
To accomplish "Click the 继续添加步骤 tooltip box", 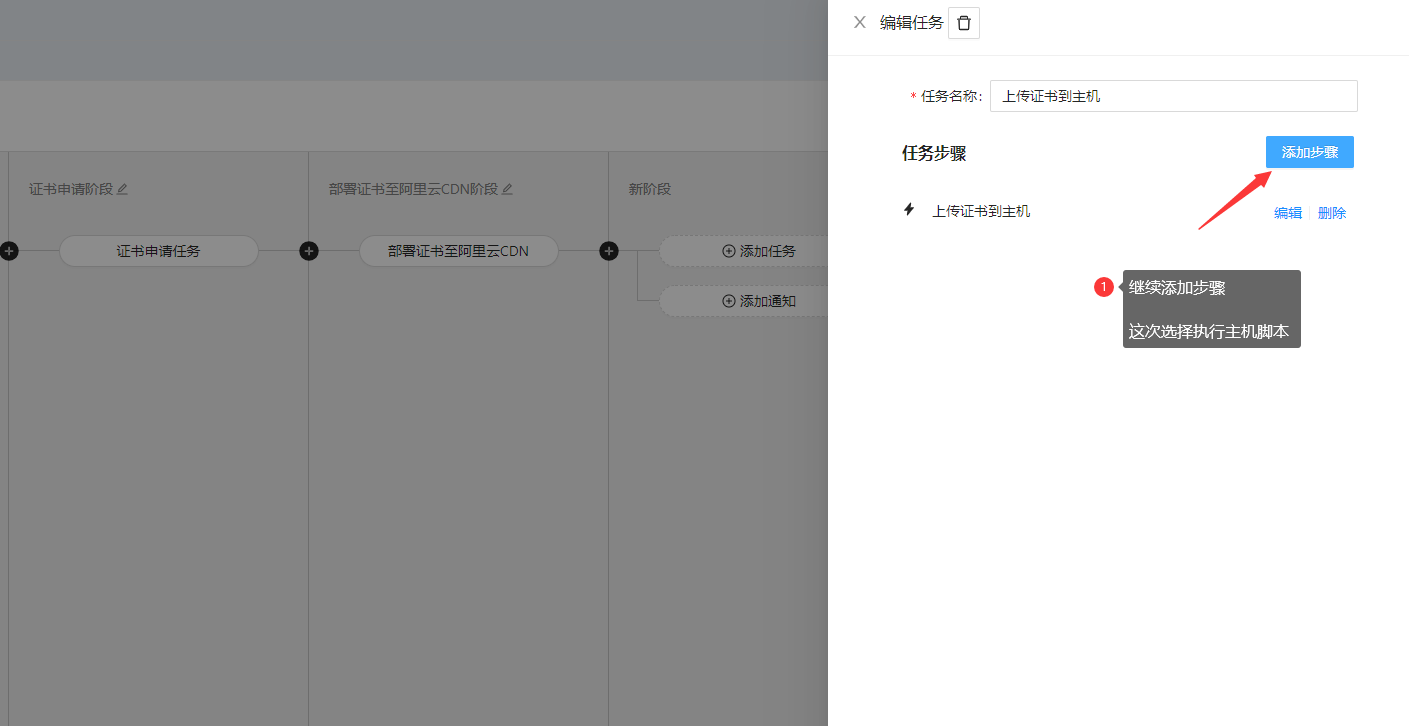I will [1211, 309].
